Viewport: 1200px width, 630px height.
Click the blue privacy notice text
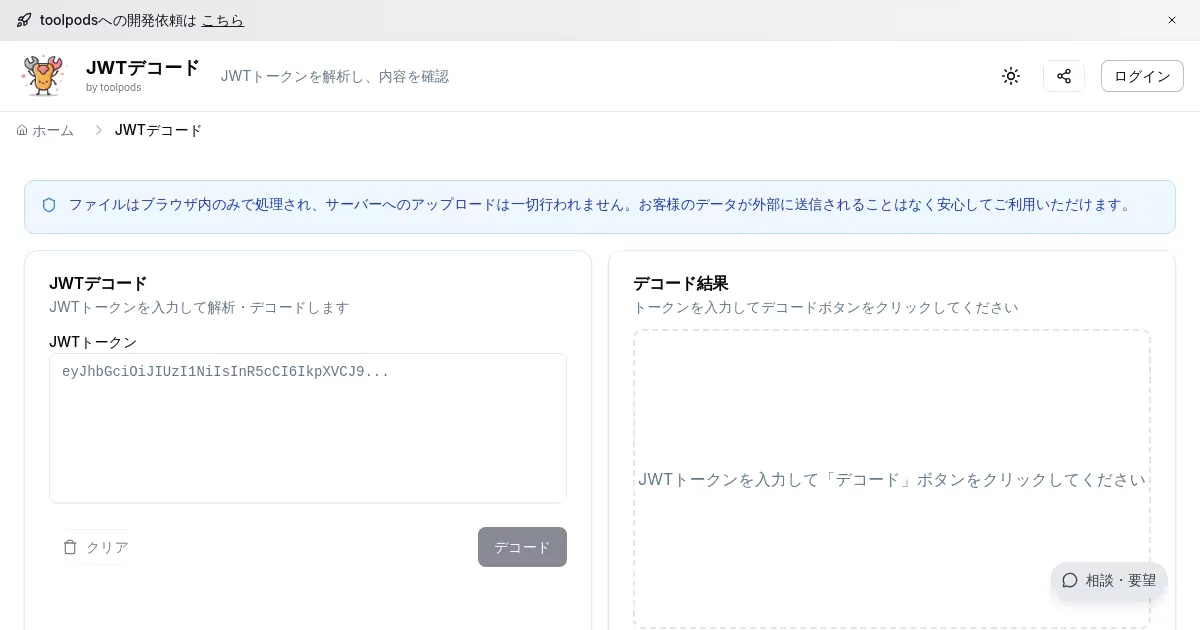coord(600,205)
